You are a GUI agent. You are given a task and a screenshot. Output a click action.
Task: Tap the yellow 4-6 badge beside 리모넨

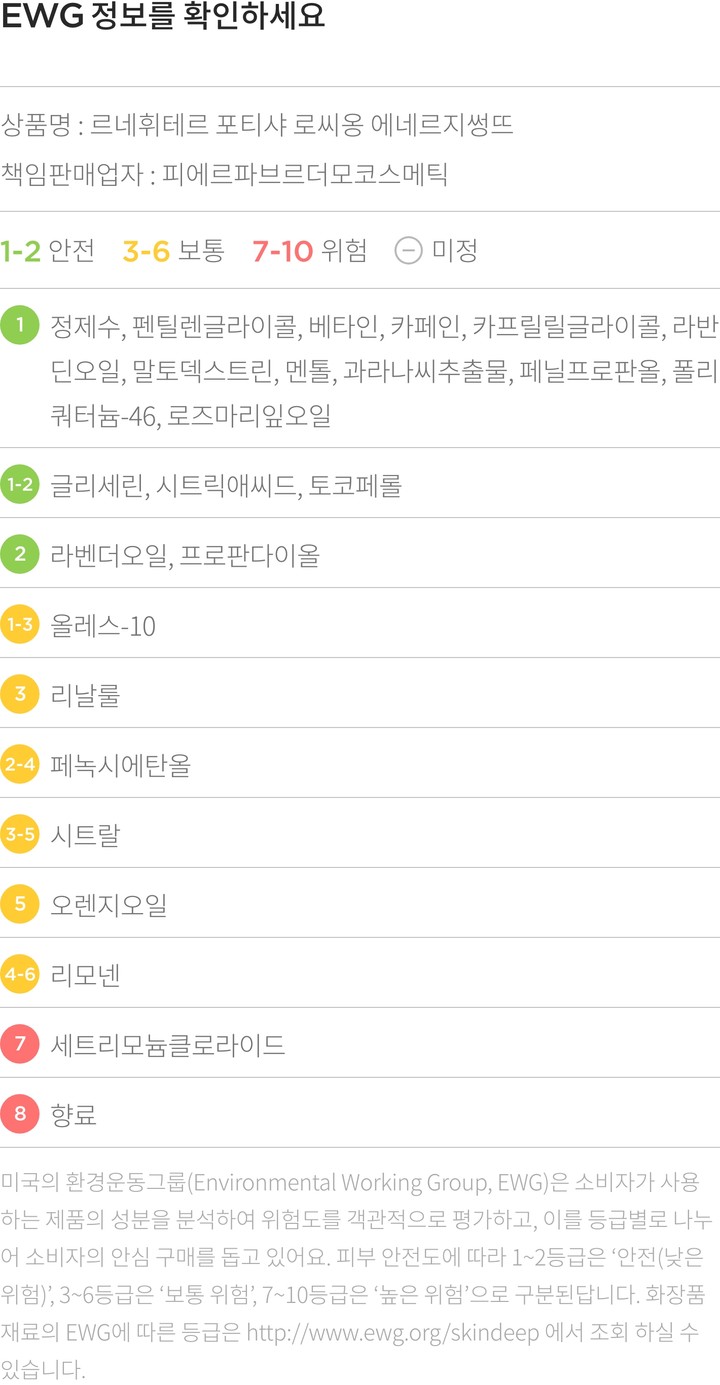20,974
